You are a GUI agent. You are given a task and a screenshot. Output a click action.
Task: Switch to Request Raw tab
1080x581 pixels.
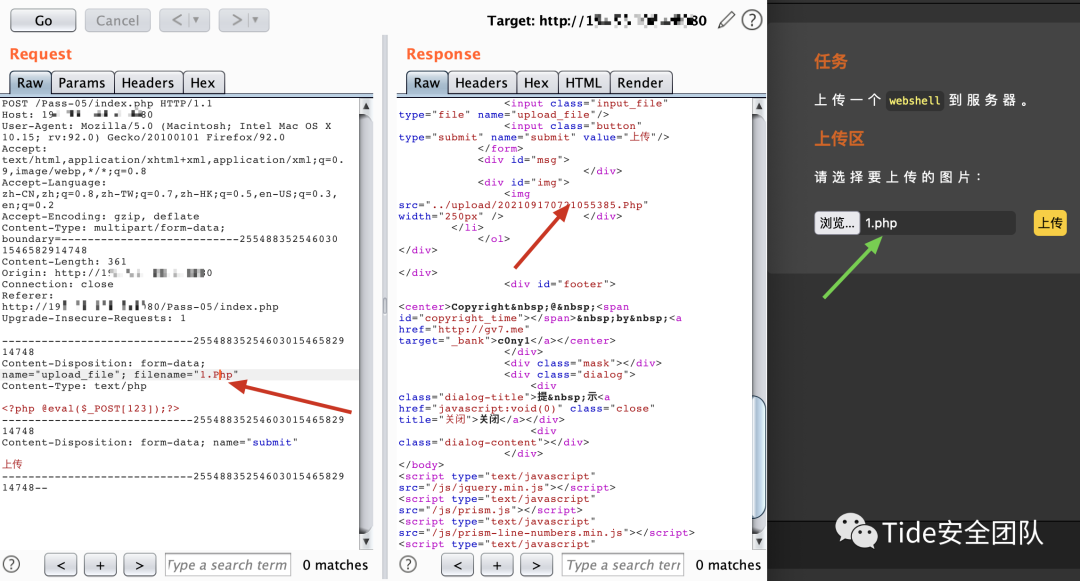click(30, 83)
